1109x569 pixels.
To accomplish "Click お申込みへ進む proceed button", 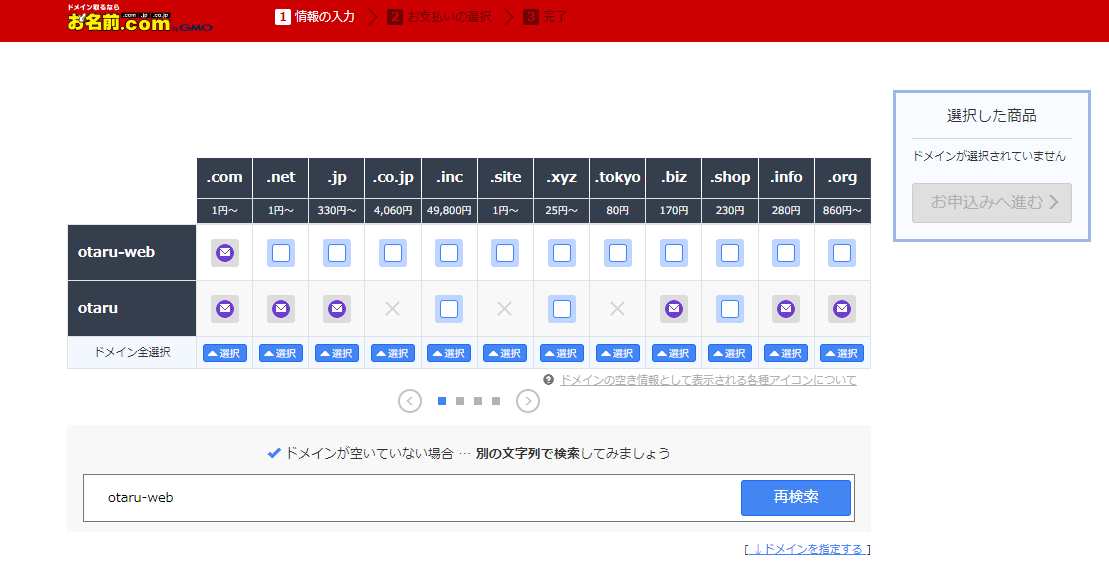I will (992, 203).
